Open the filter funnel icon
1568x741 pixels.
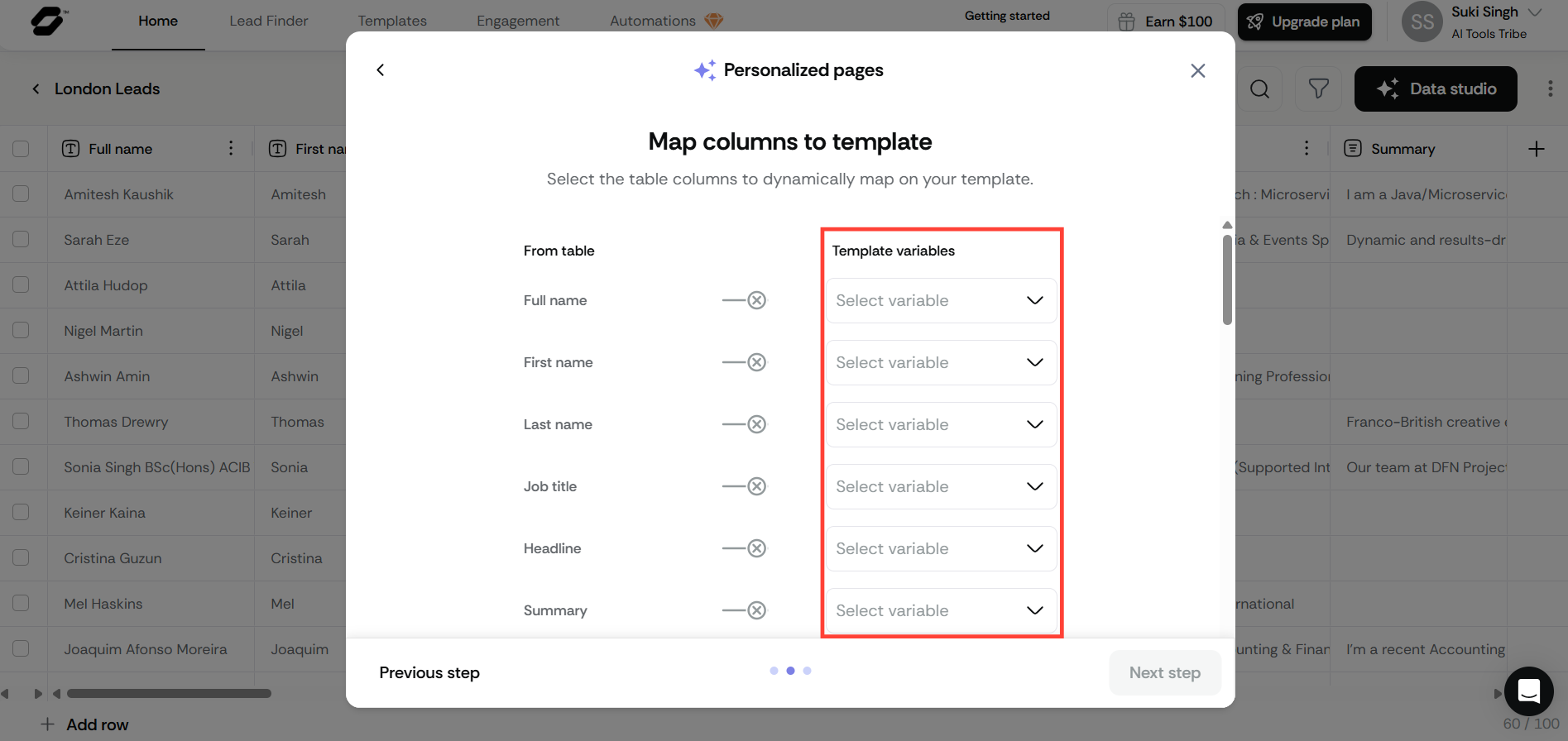pos(1318,89)
